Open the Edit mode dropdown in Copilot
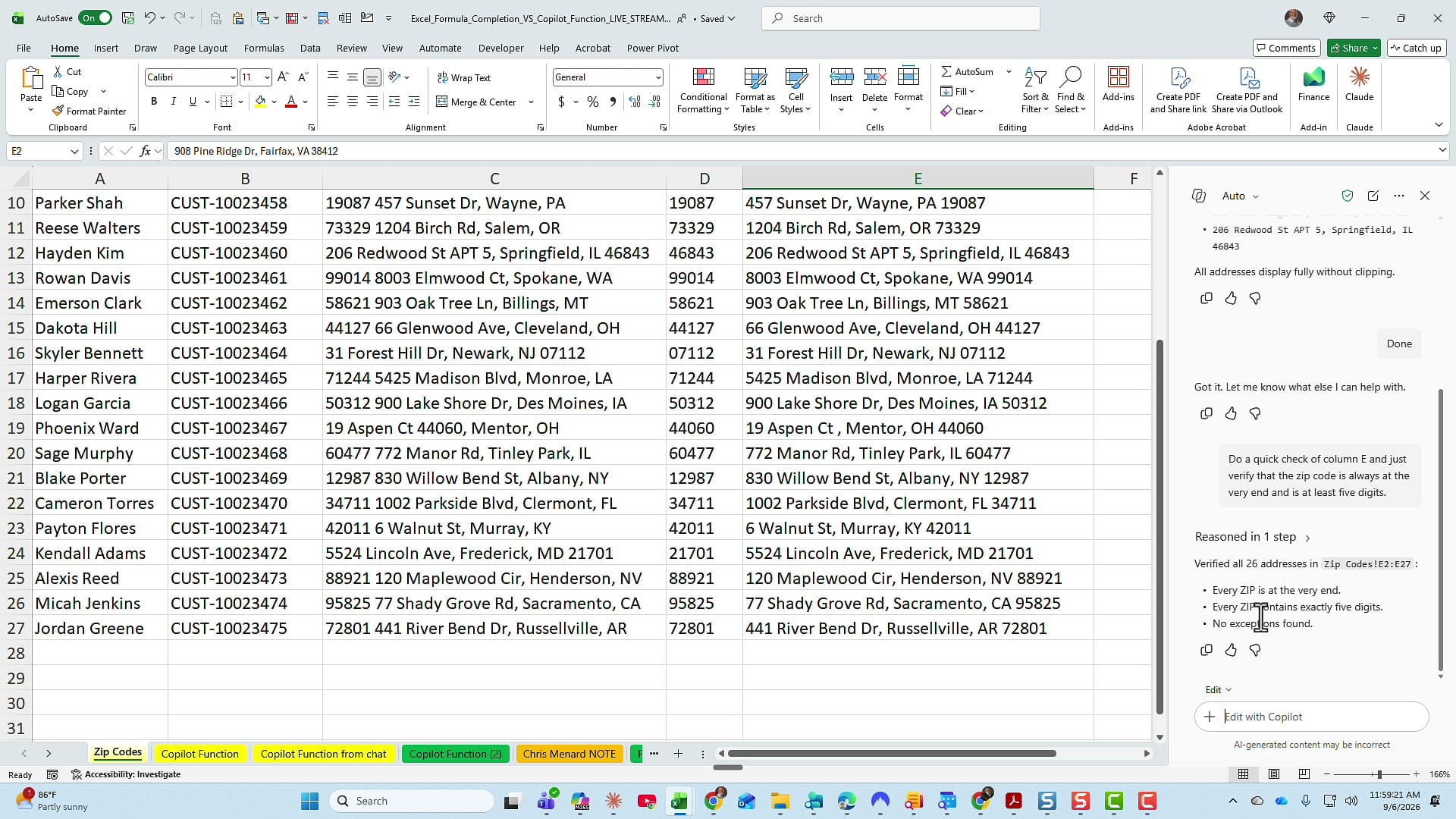Screen dimensions: 1456x819 pyautogui.click(x=1218, y=689)
